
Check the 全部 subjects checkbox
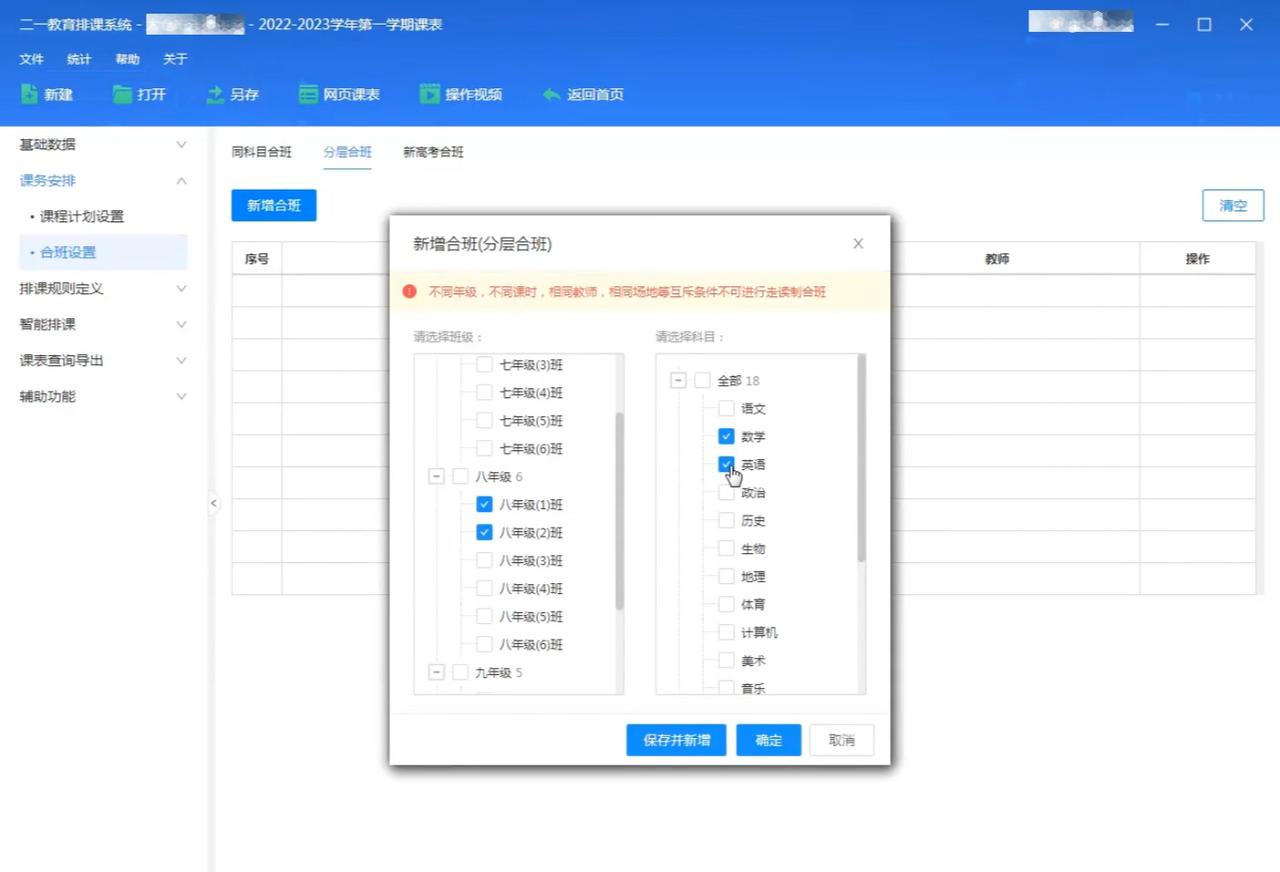pyautogui.click(x=702, y=381)
